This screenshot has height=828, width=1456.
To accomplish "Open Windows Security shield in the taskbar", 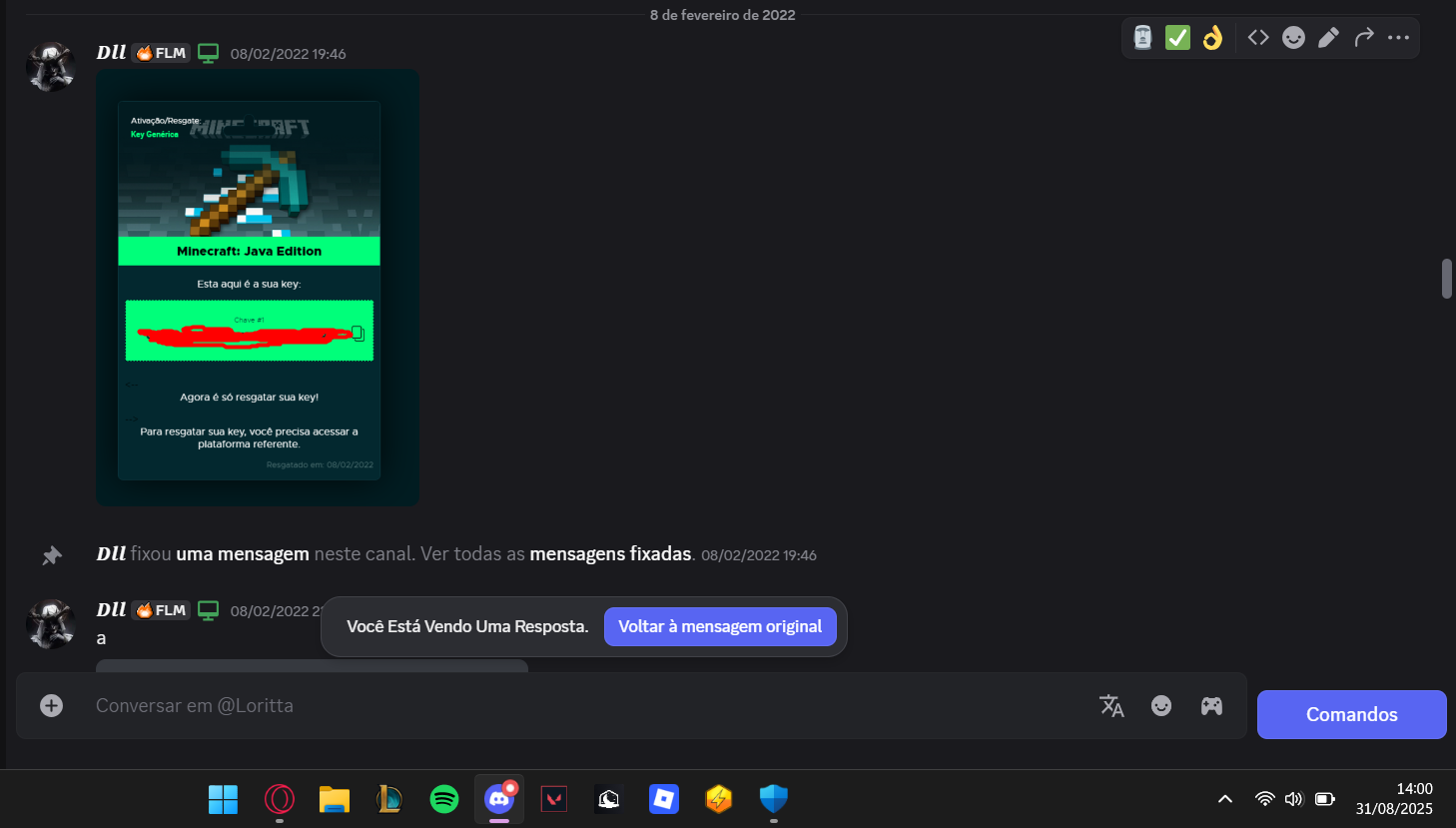I will coord(774,799).
